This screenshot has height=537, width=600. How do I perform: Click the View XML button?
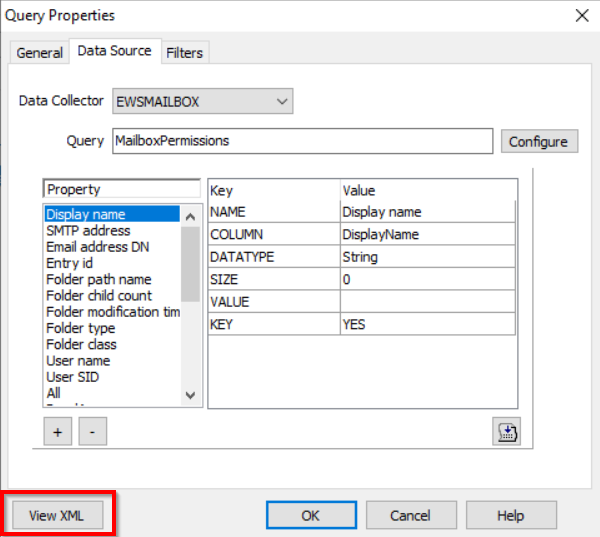[x=57, y=515]
